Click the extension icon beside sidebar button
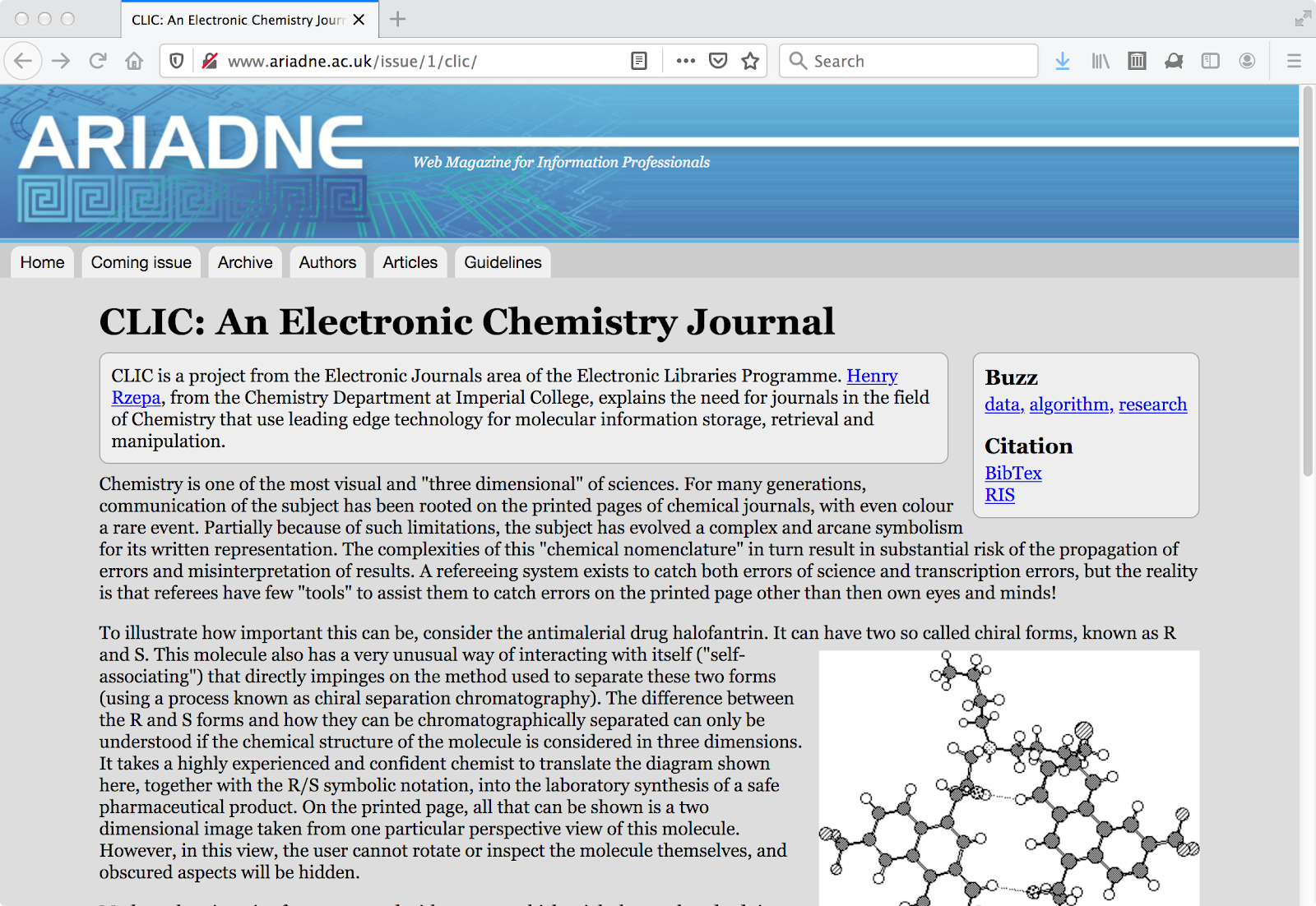Viewport: 1316px width, 906px height. click(1174, 61)
